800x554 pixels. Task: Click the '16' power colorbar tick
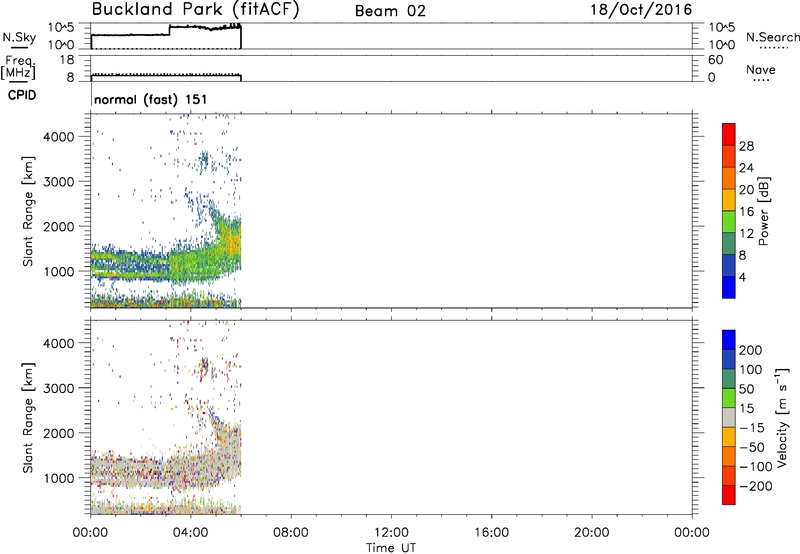pos(746,212)
